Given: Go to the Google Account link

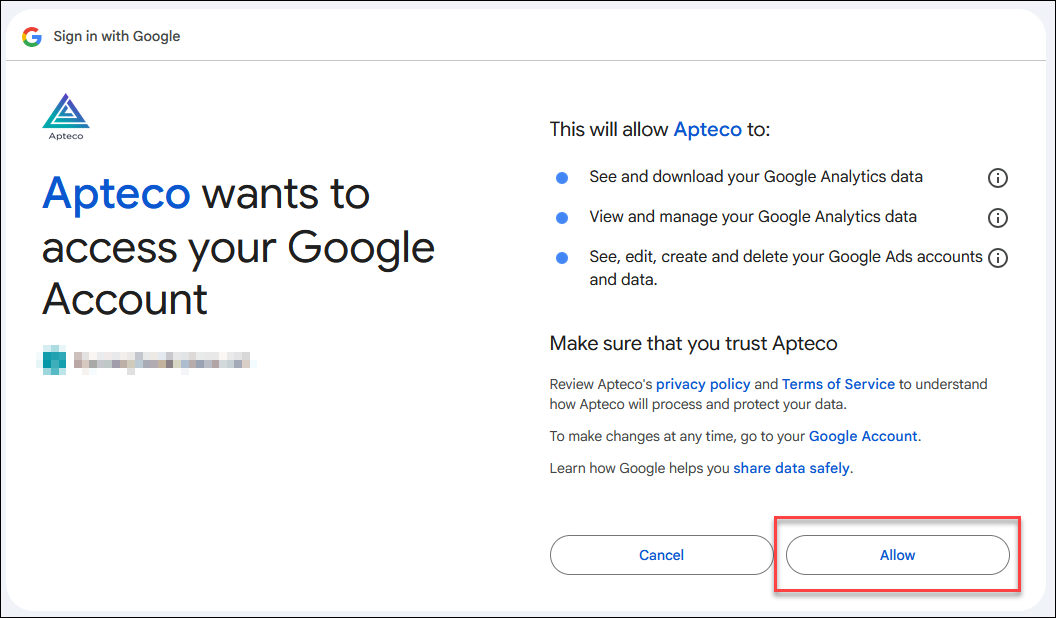Looking at the screenshot, I should point(863,436).
